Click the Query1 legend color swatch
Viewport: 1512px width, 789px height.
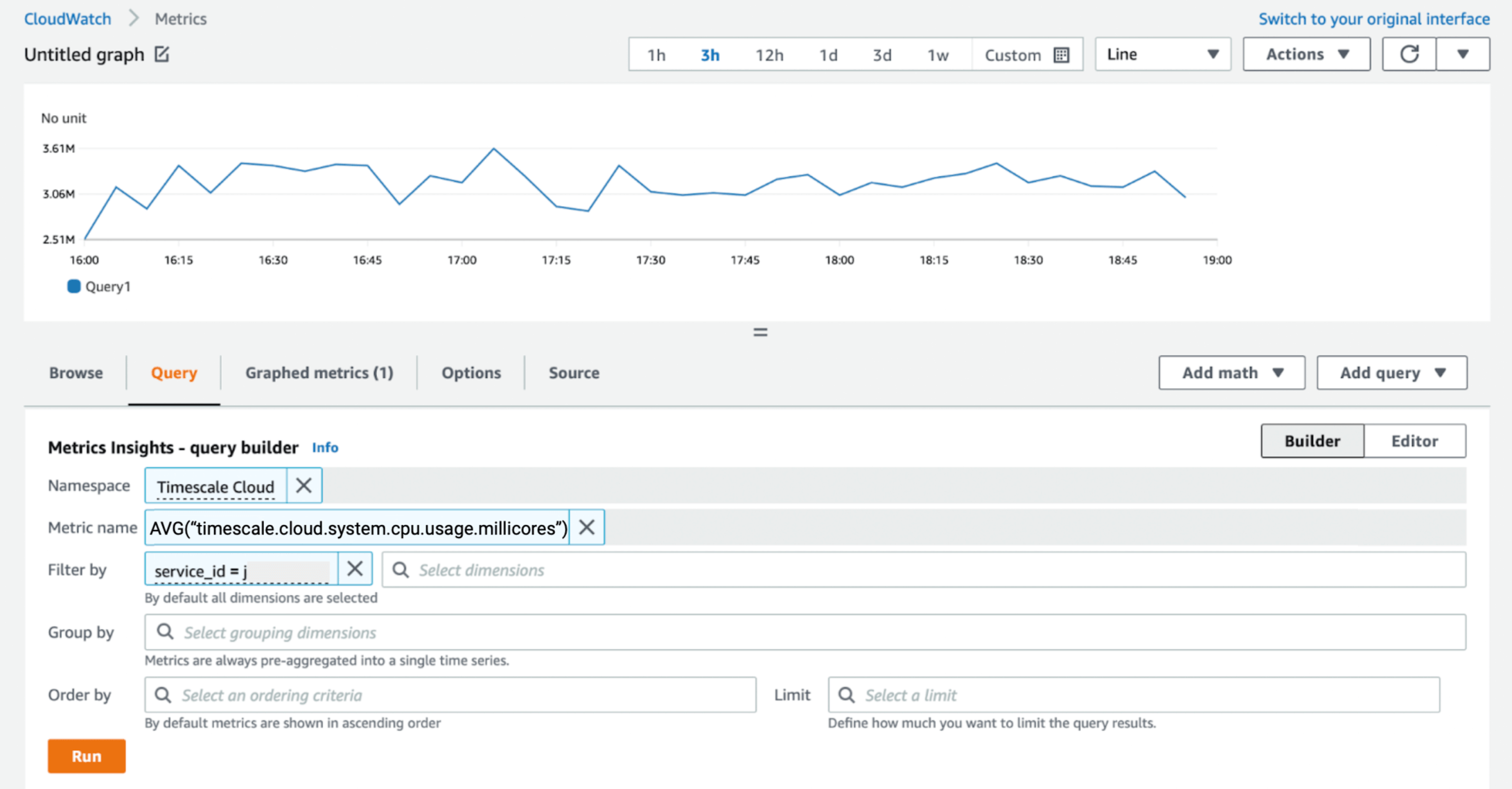point(73,286)
